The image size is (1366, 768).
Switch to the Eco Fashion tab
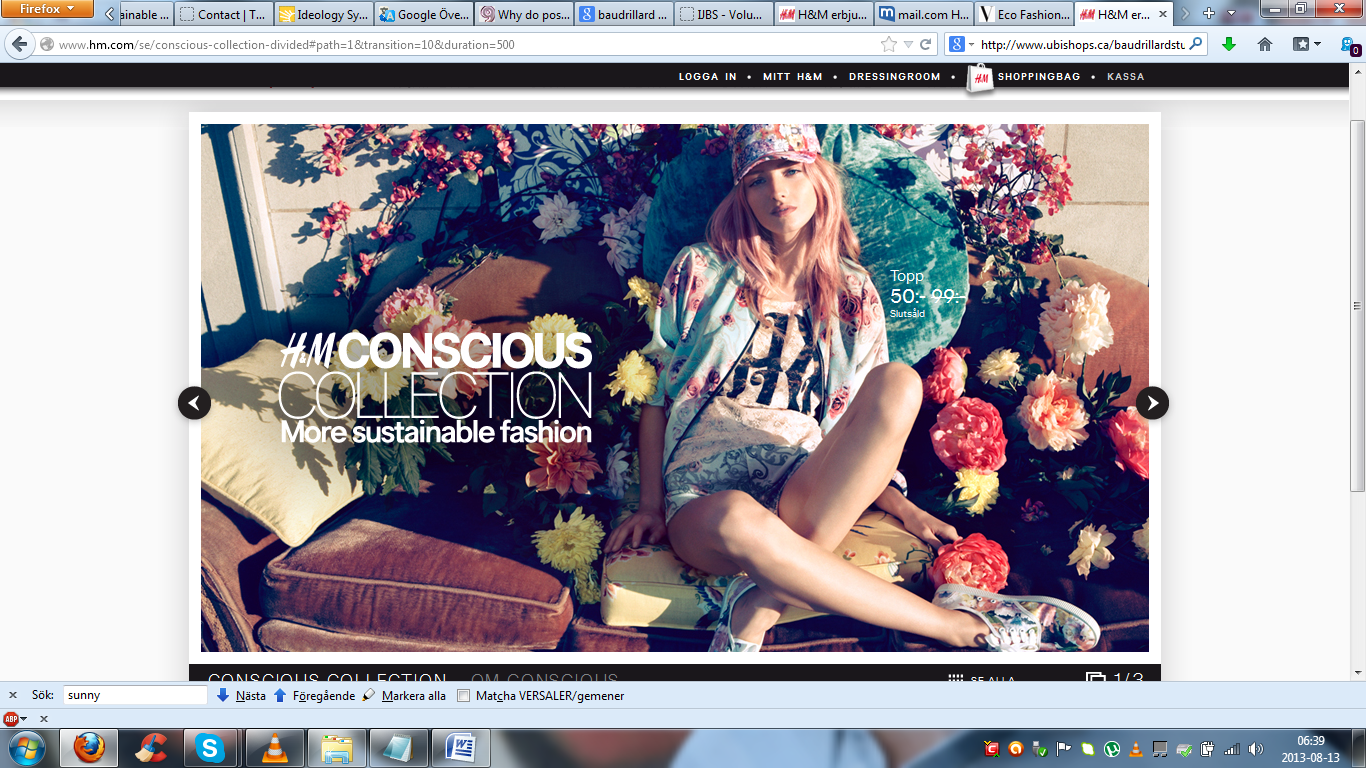1023,14
